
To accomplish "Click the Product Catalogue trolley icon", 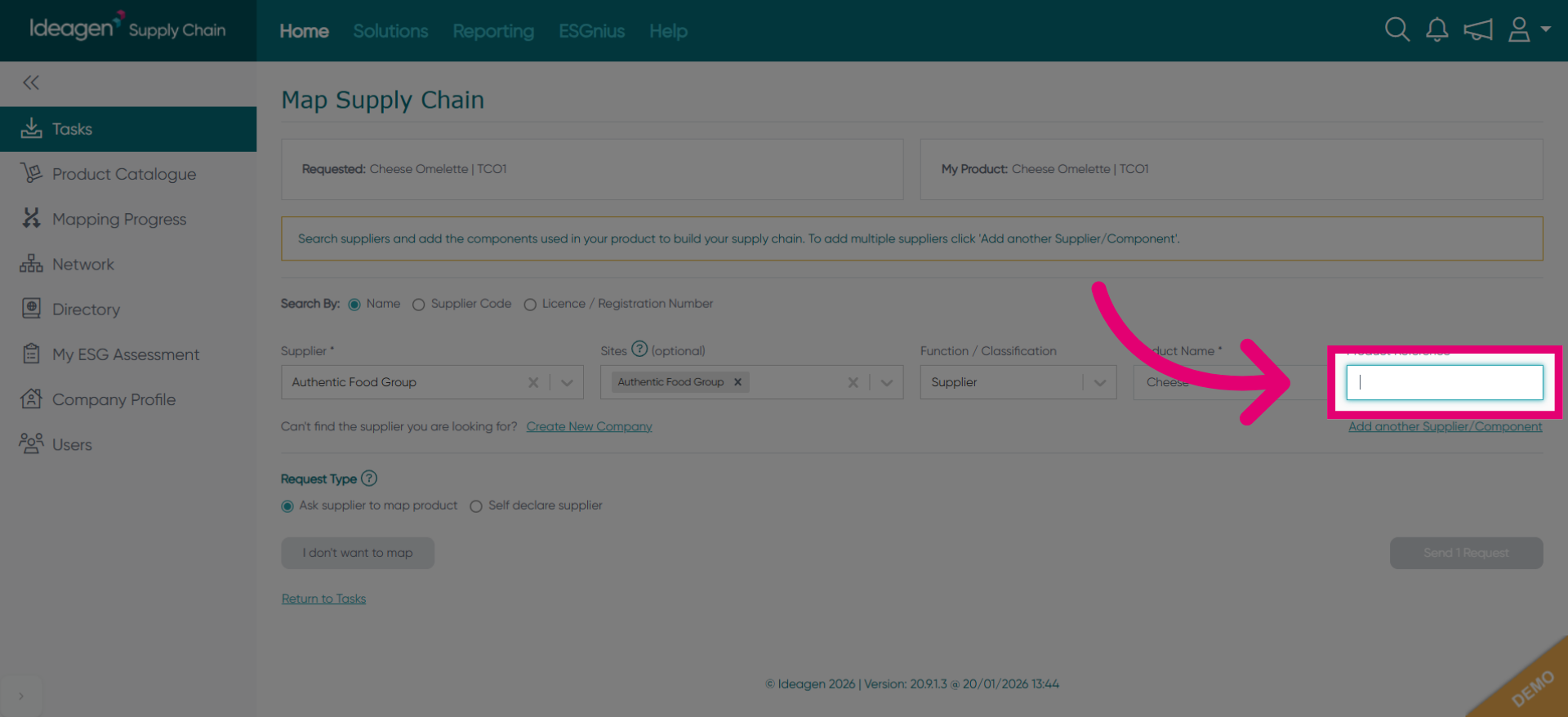I will coord(31,173).
